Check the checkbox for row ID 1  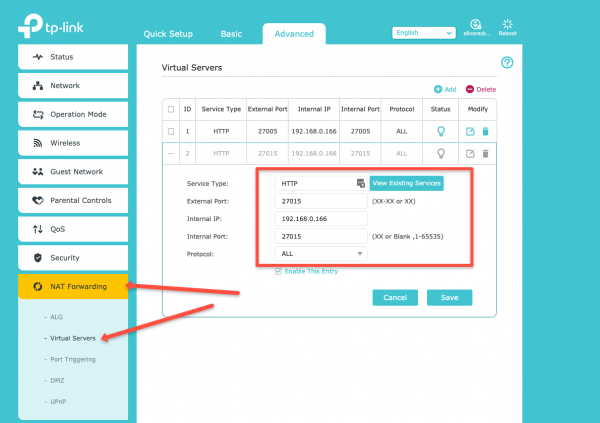[x=171, y=131]
